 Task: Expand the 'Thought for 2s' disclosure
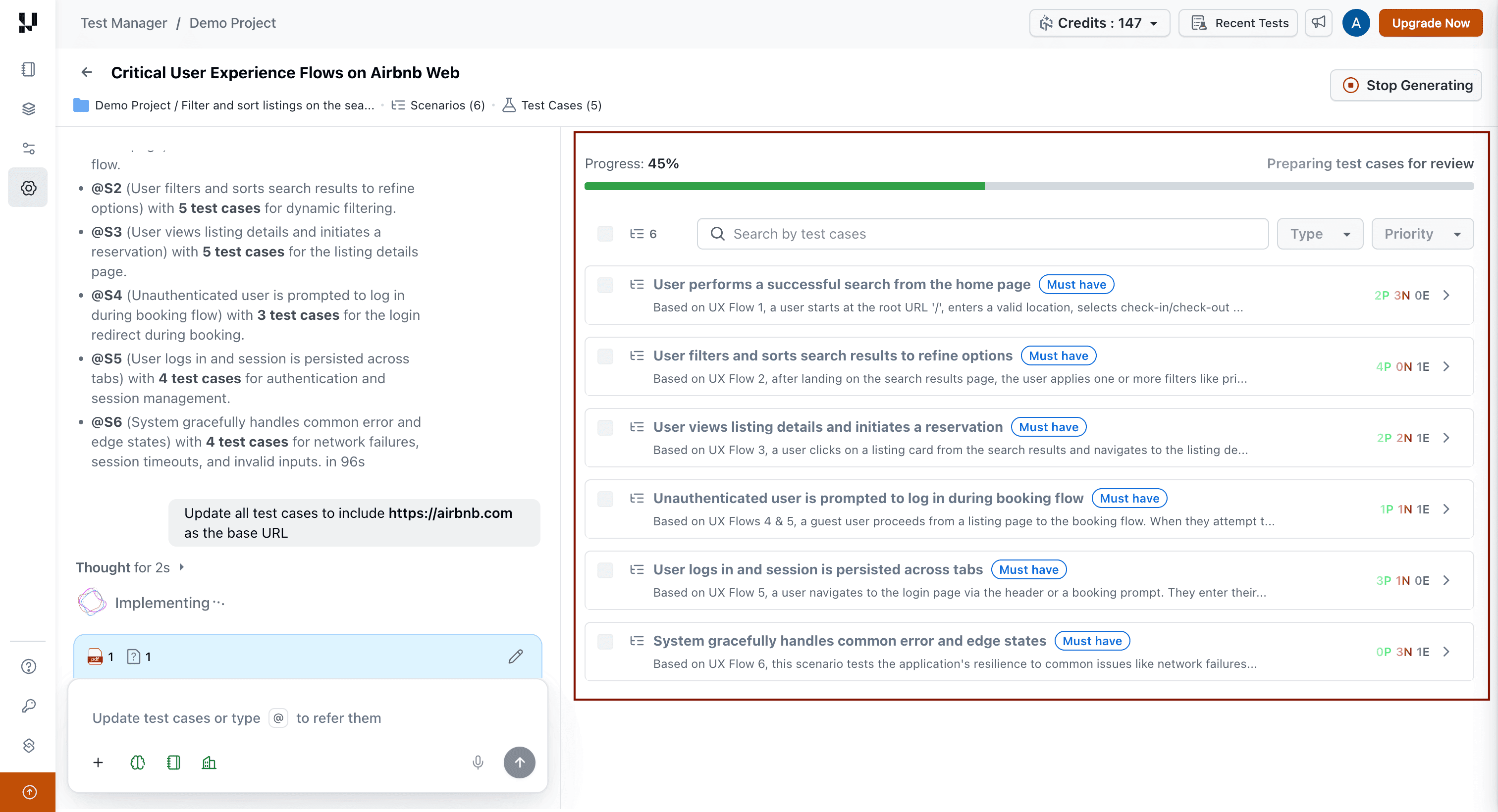coord(181,567)
